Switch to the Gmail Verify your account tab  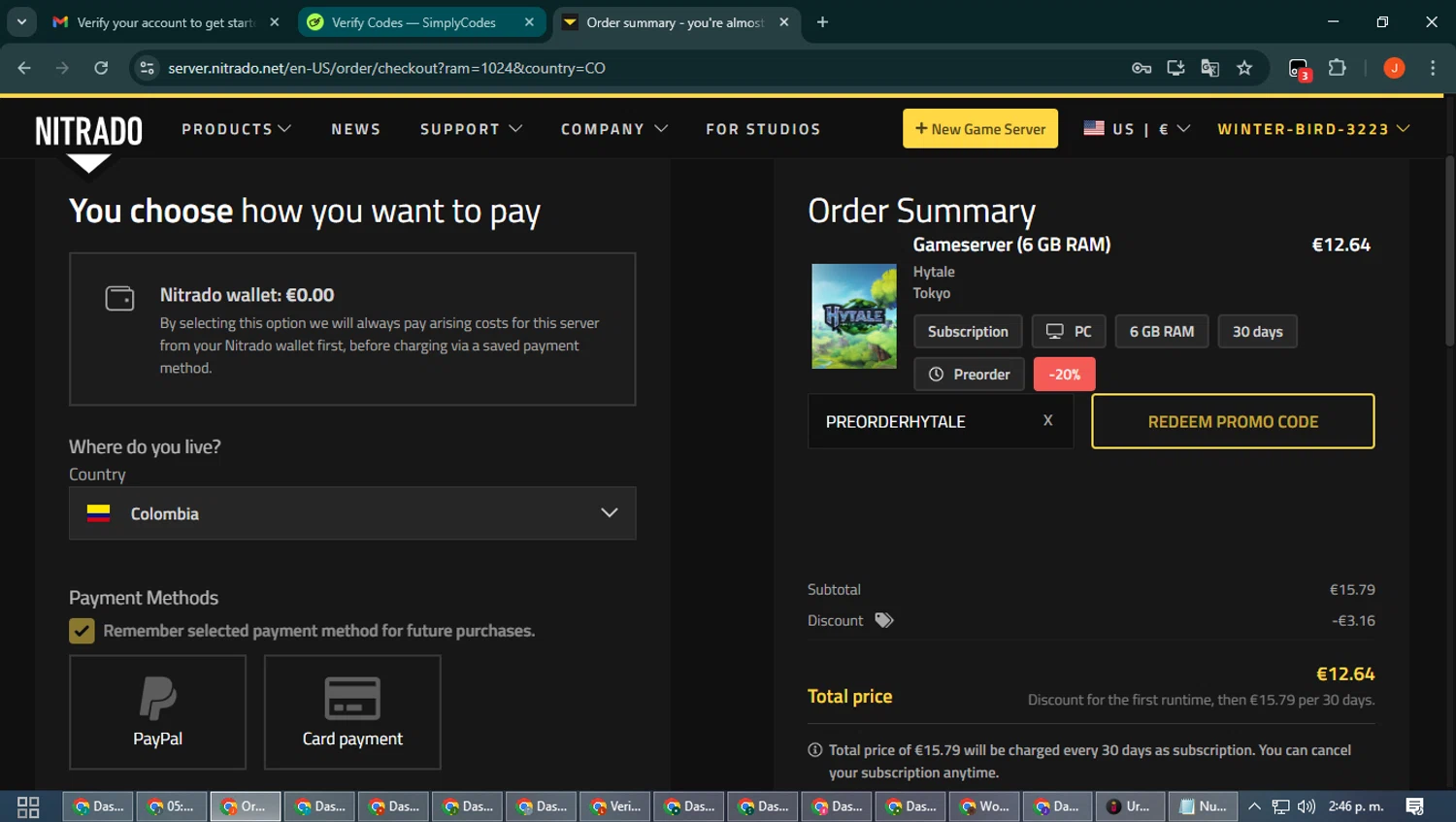point(165,22)
